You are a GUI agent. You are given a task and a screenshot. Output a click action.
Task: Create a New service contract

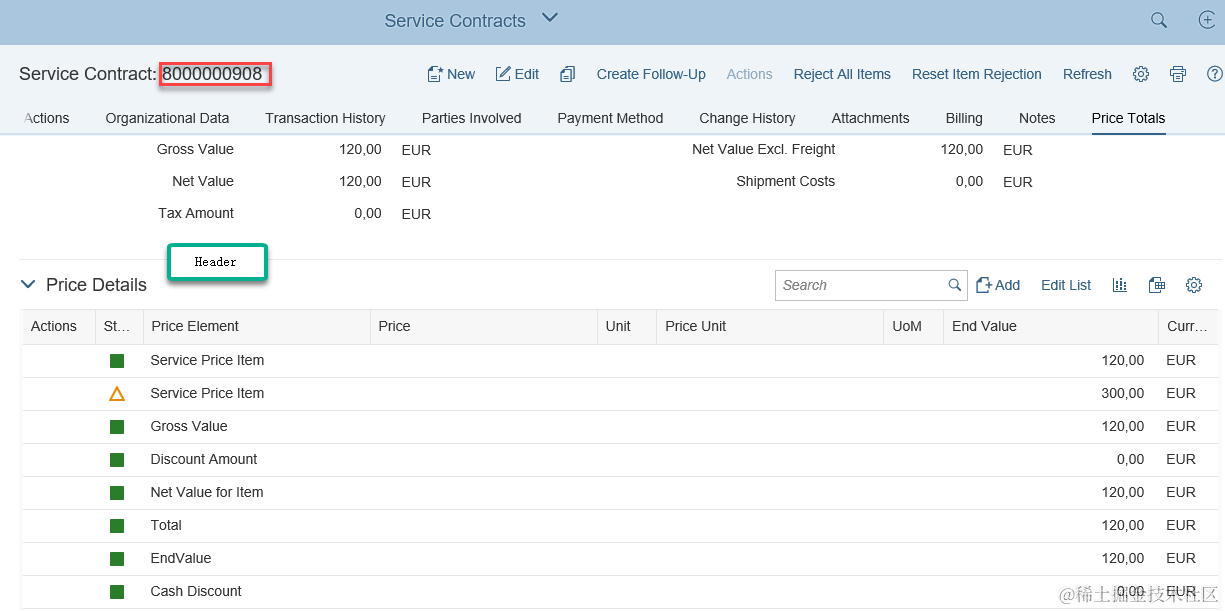pos(451,74)
